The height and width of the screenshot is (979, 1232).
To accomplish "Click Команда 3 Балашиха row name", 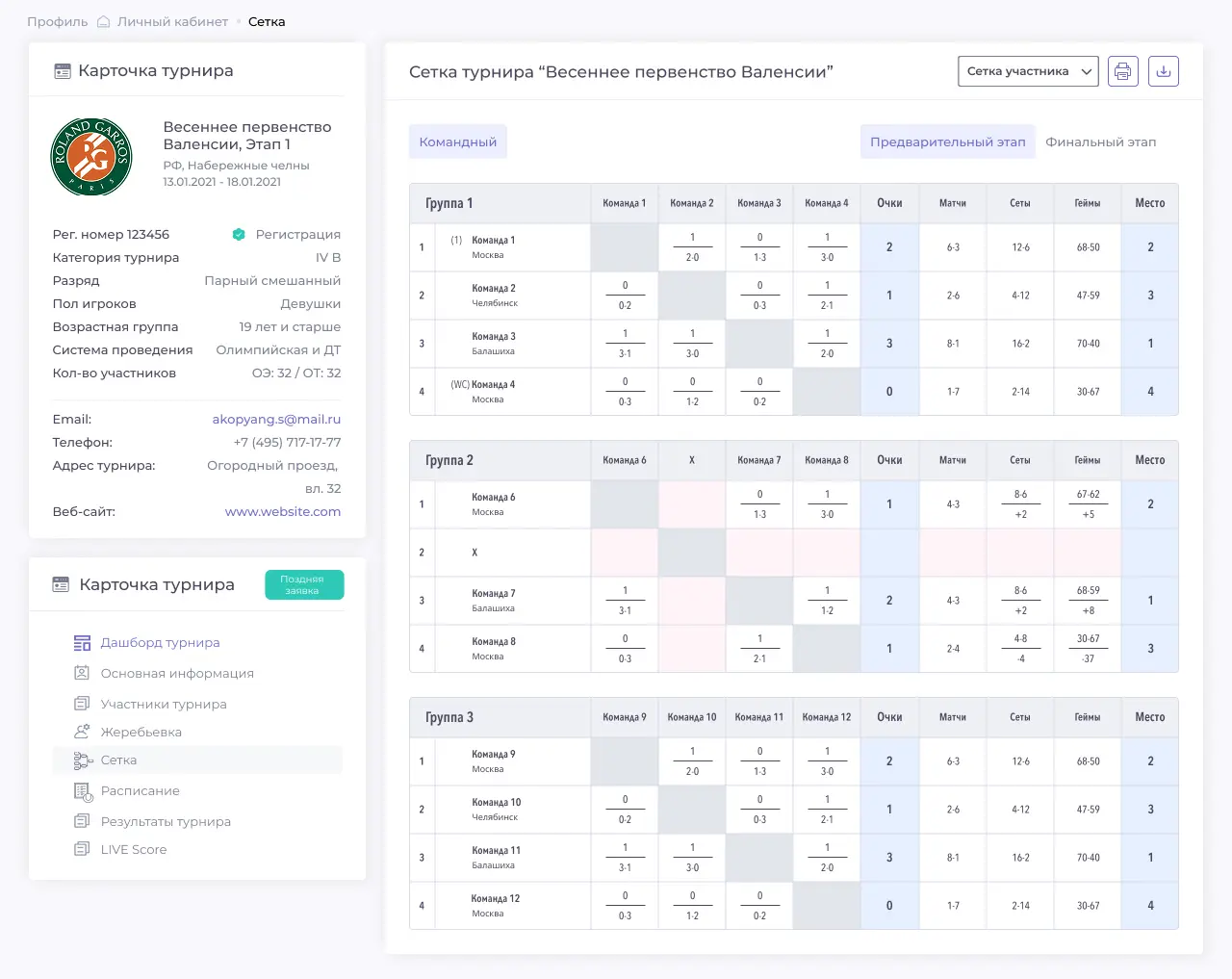I will tap(494, 344).
